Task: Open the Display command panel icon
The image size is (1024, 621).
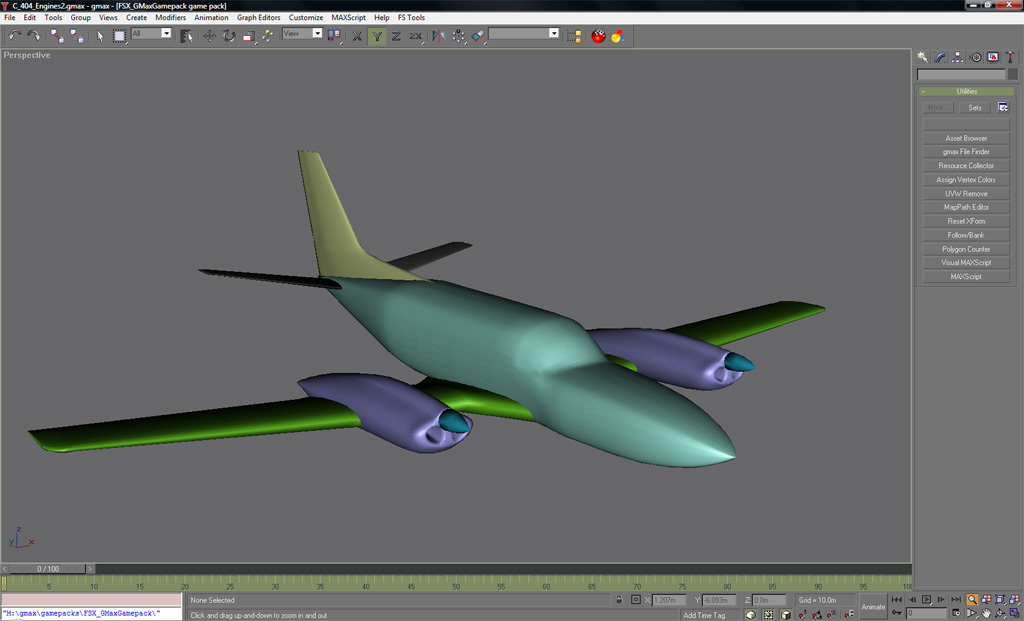Action: pos(993,58)
